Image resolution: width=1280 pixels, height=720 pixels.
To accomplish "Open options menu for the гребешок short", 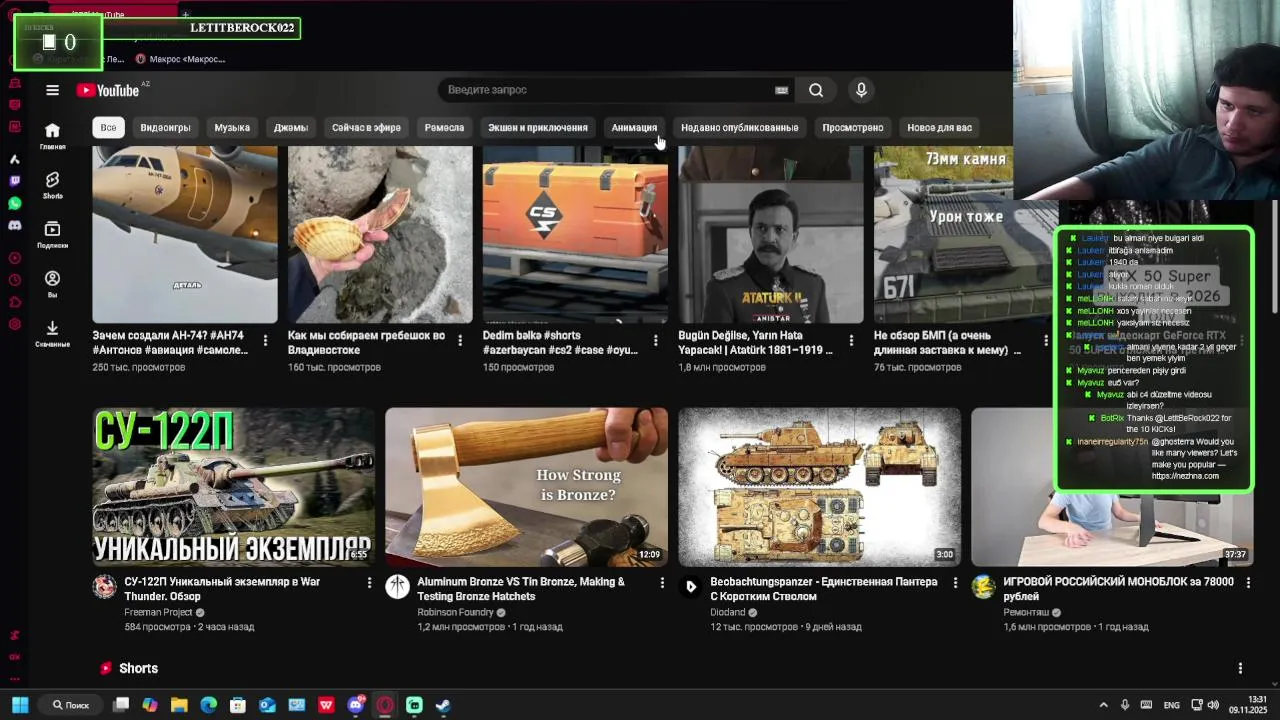I will [460, 341].
